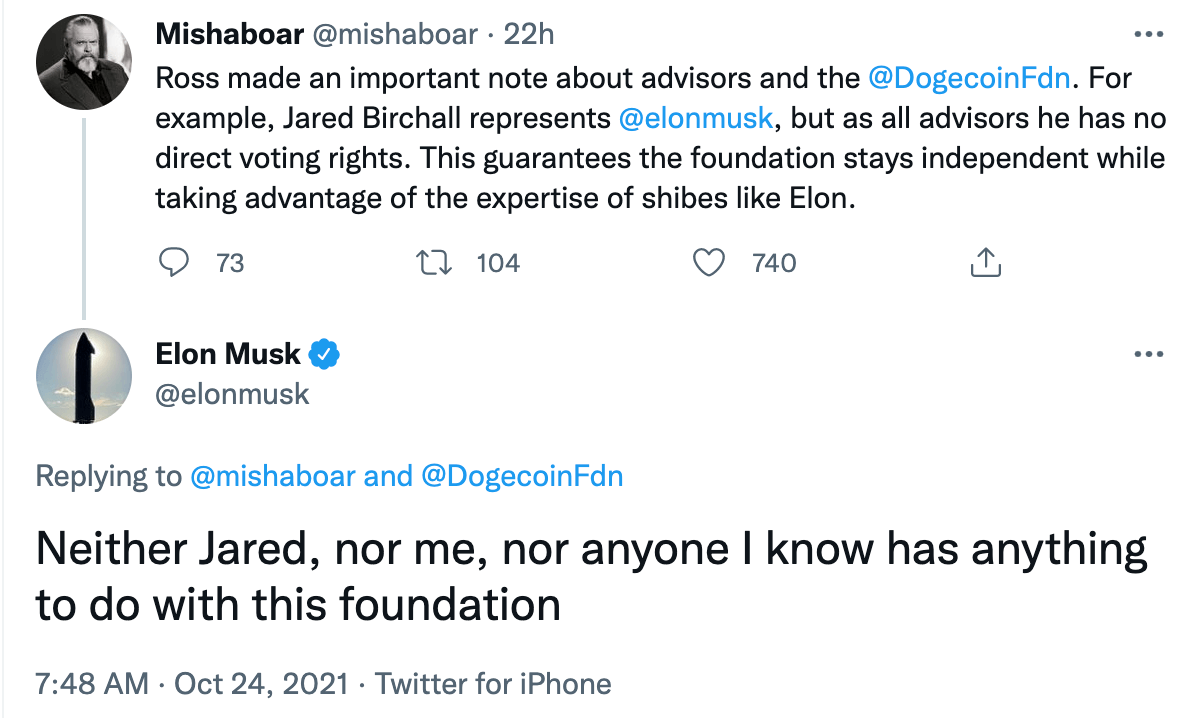Click the retweet icon below Mishaboar's tweet
Viewport: 1190px width, 718px height.
[433, 262]
